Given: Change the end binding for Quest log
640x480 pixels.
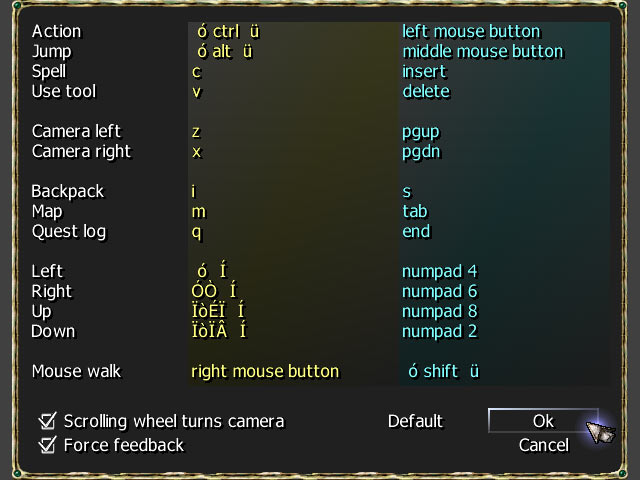Looking at the screenshot, I should coord(416,231).
